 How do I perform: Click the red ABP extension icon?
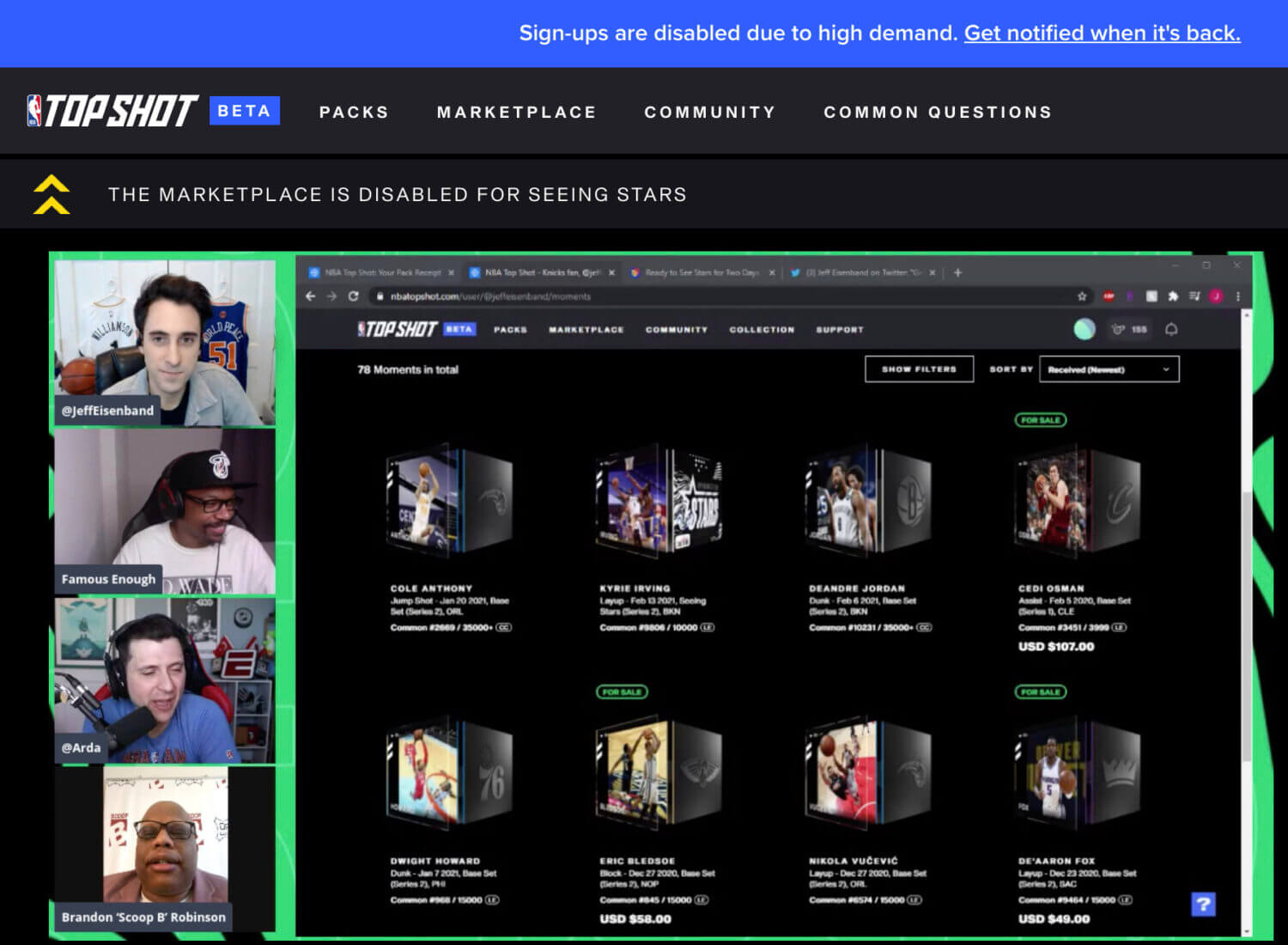(1108, 296)
